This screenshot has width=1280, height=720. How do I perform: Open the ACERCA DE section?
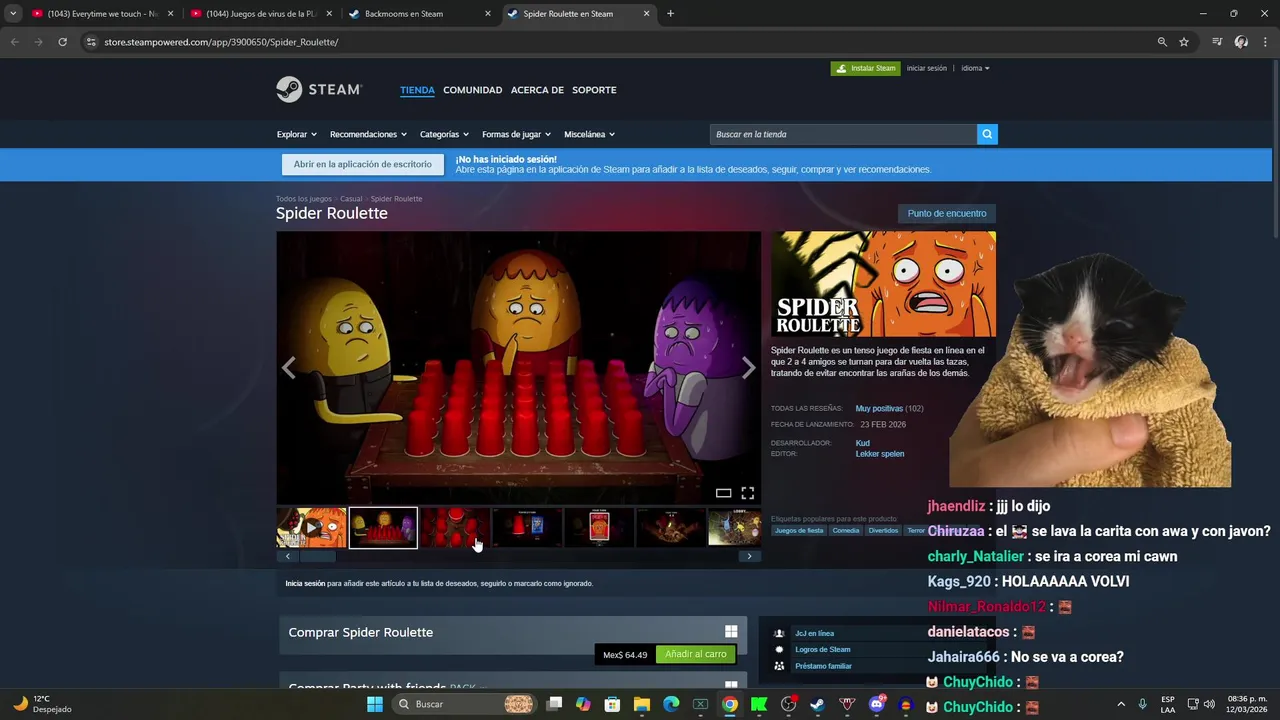tap(537, 90)
